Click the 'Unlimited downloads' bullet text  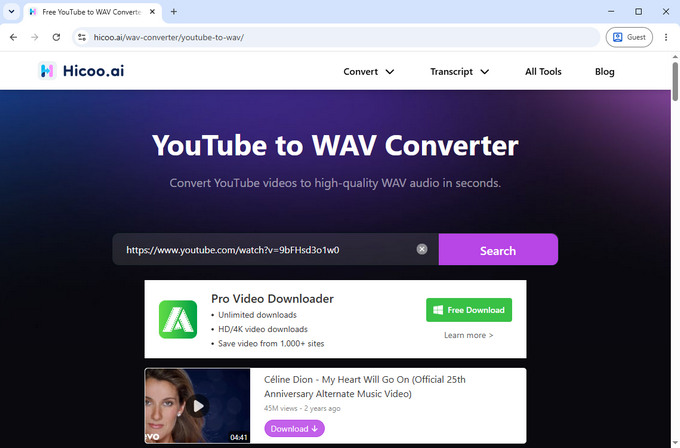click(257, 315)
